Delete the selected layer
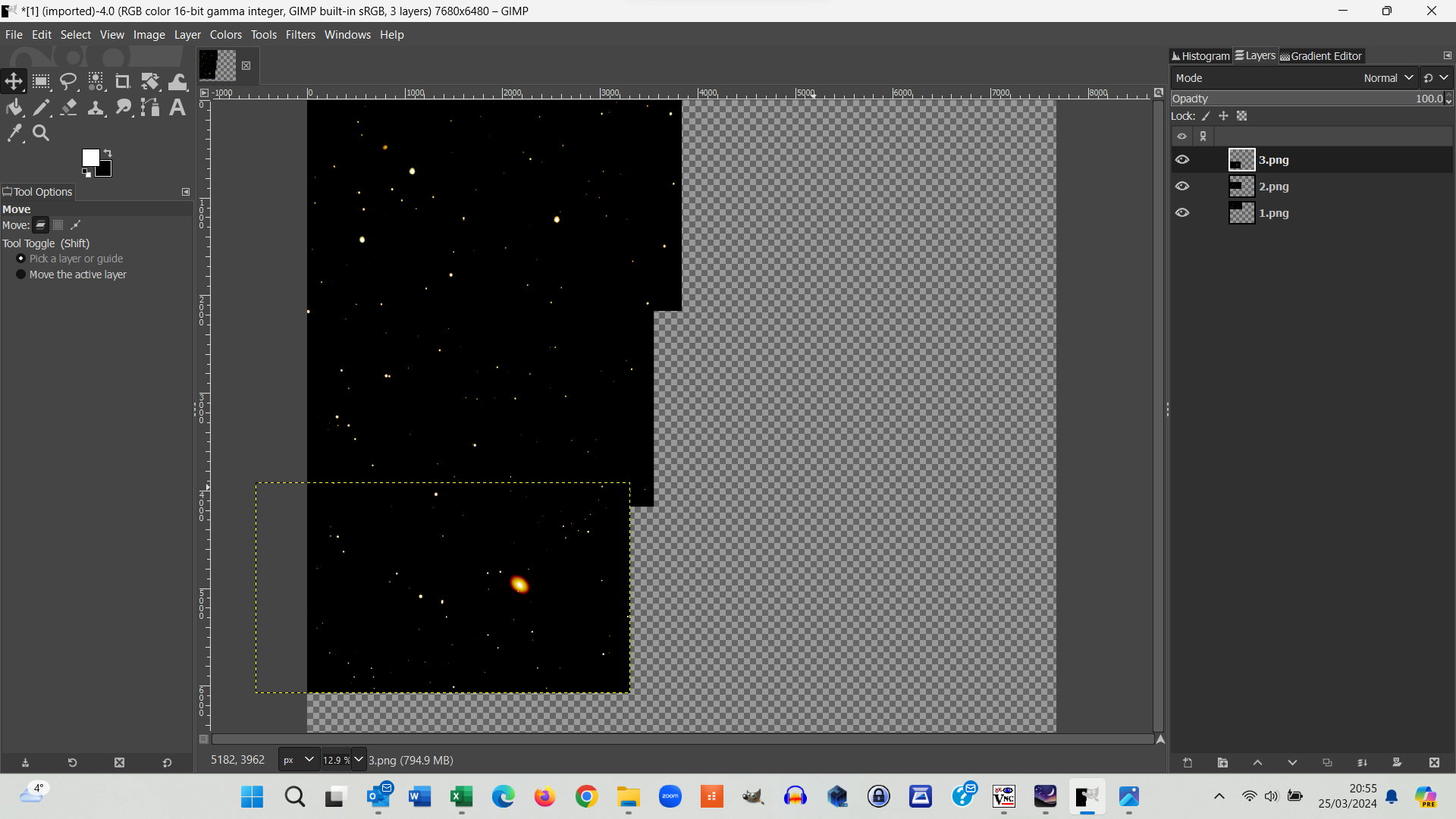Viewport: 1456px width, 819px height. click(1434, 763)
